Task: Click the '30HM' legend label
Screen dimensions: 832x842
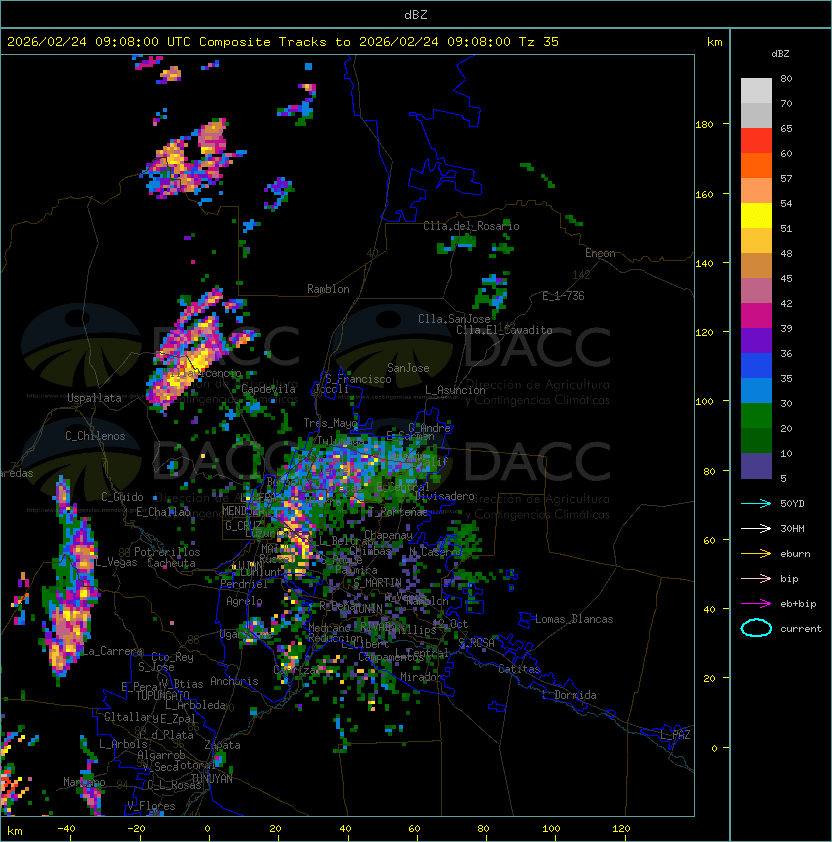Action: (x=792, y=529)
